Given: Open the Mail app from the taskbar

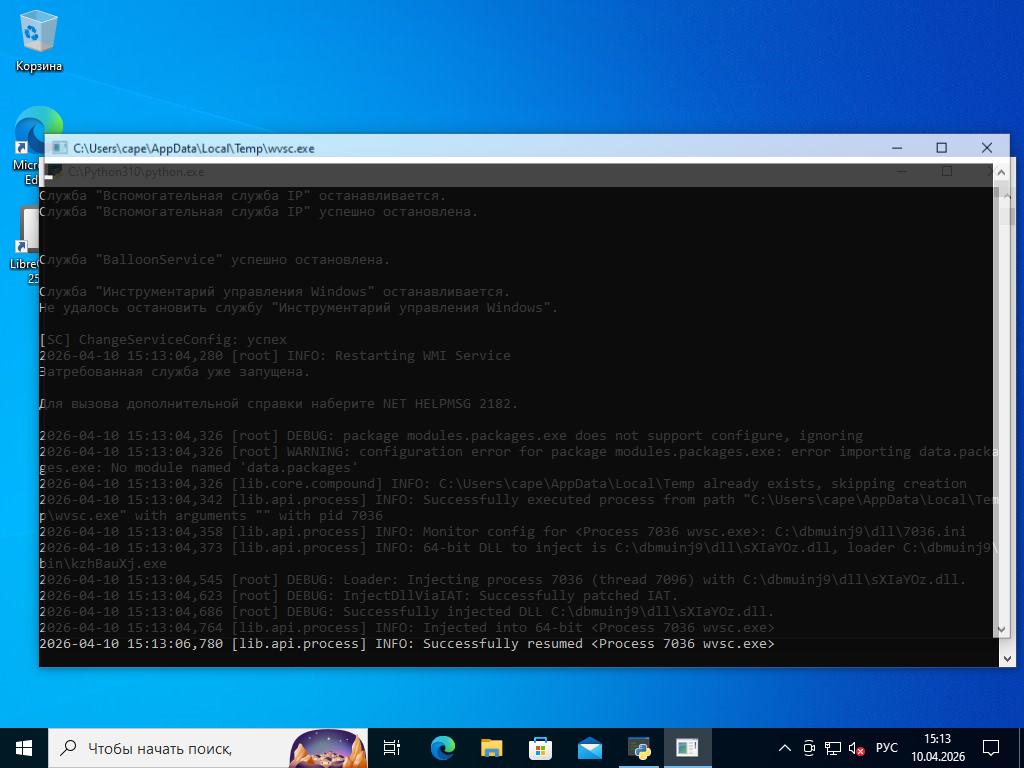Looking at the screenshot, I should 589,748.
